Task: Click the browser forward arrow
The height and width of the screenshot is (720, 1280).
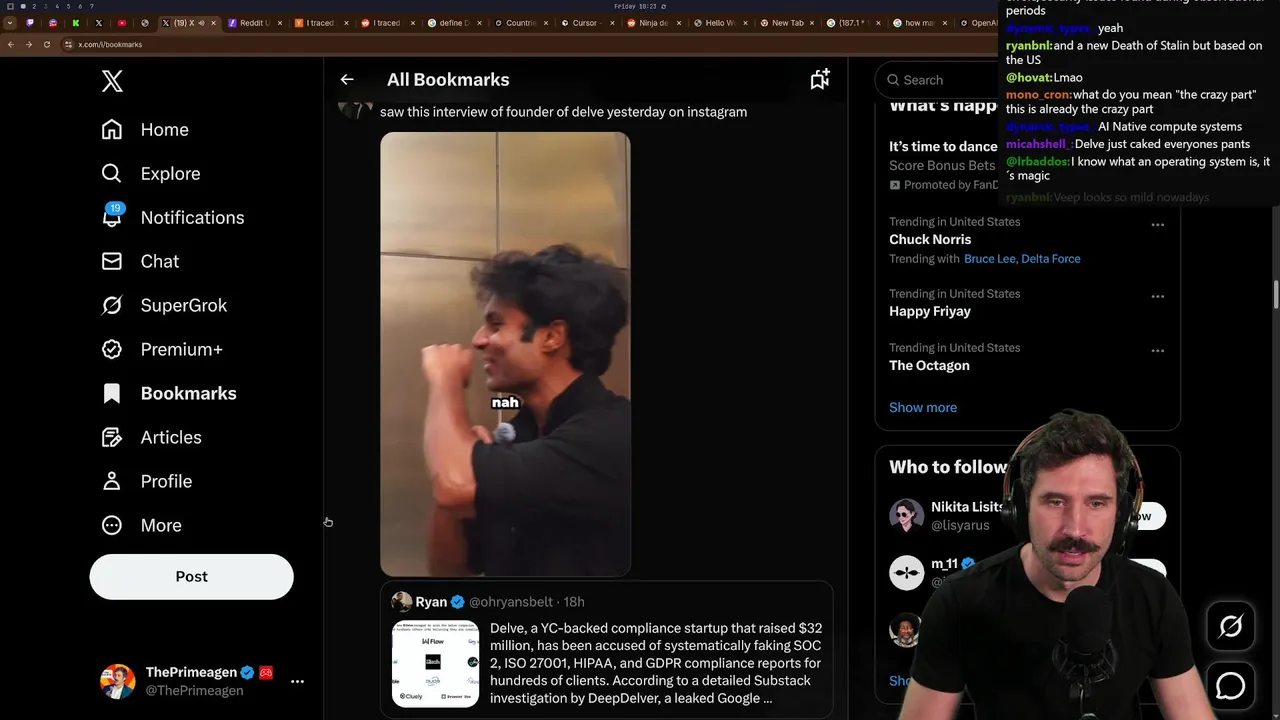Action: 28,44
